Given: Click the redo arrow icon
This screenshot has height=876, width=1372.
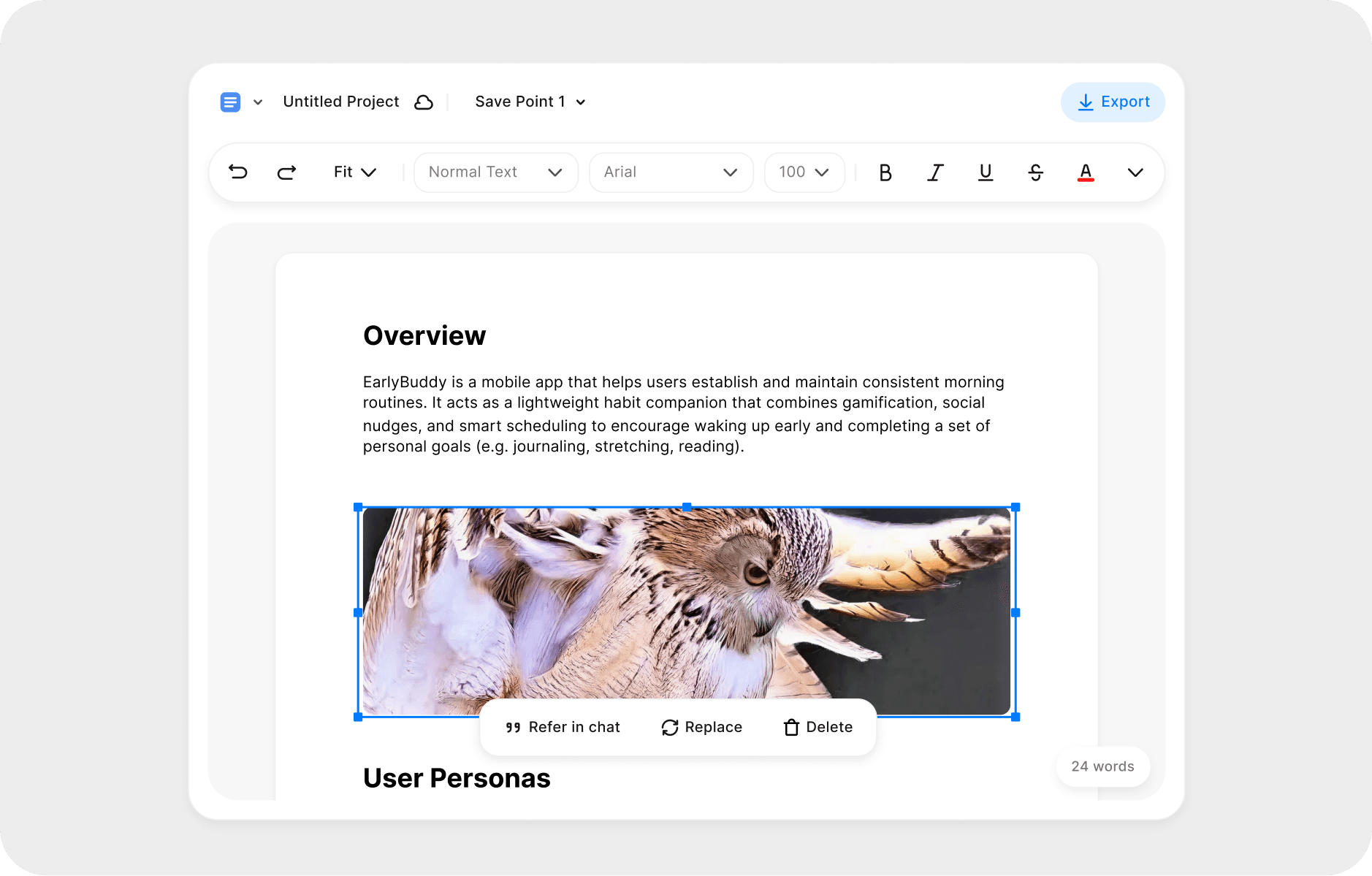Looking at the screenshot, I should click(286, 172).
